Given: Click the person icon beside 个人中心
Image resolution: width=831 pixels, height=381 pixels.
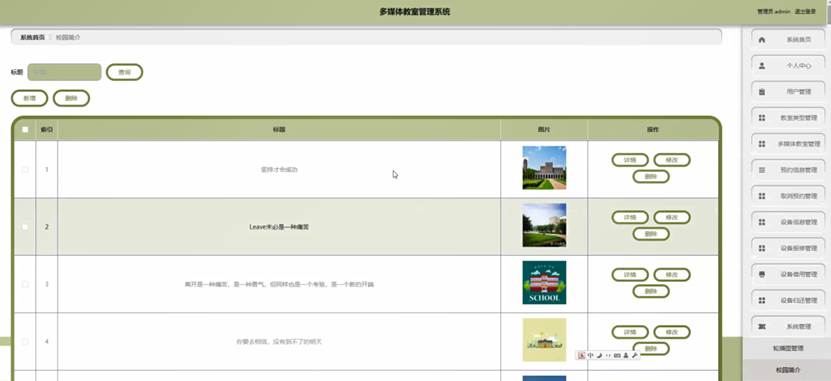Looking at the screenshot, I should [x=762, y=66].
